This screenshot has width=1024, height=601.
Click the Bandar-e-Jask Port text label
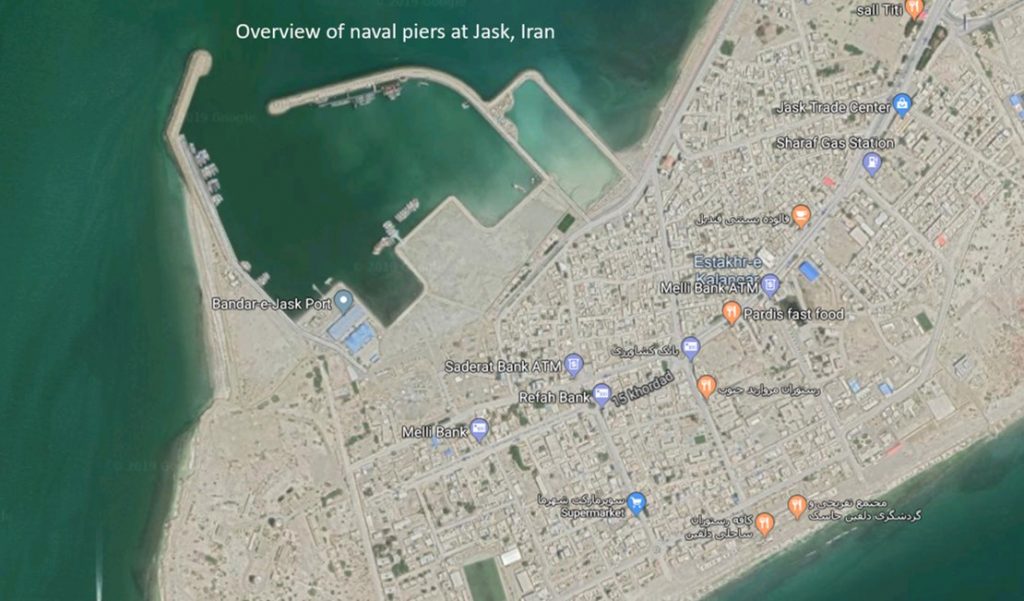[271, 304]
